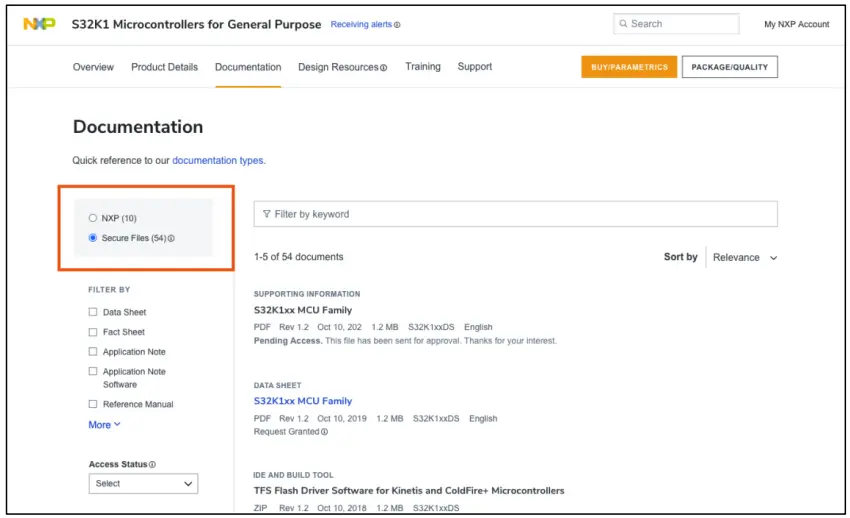Open the Design Resources tab

coord(338,67)
